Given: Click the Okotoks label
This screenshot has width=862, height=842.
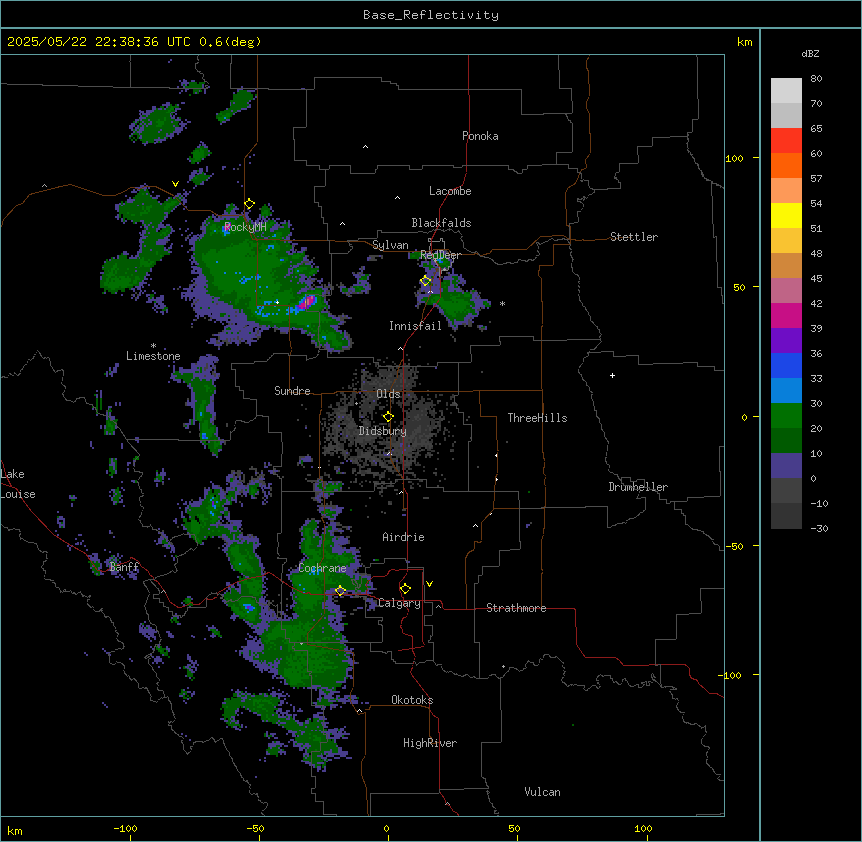Looking at the screenshot, I should pos(412,700).
